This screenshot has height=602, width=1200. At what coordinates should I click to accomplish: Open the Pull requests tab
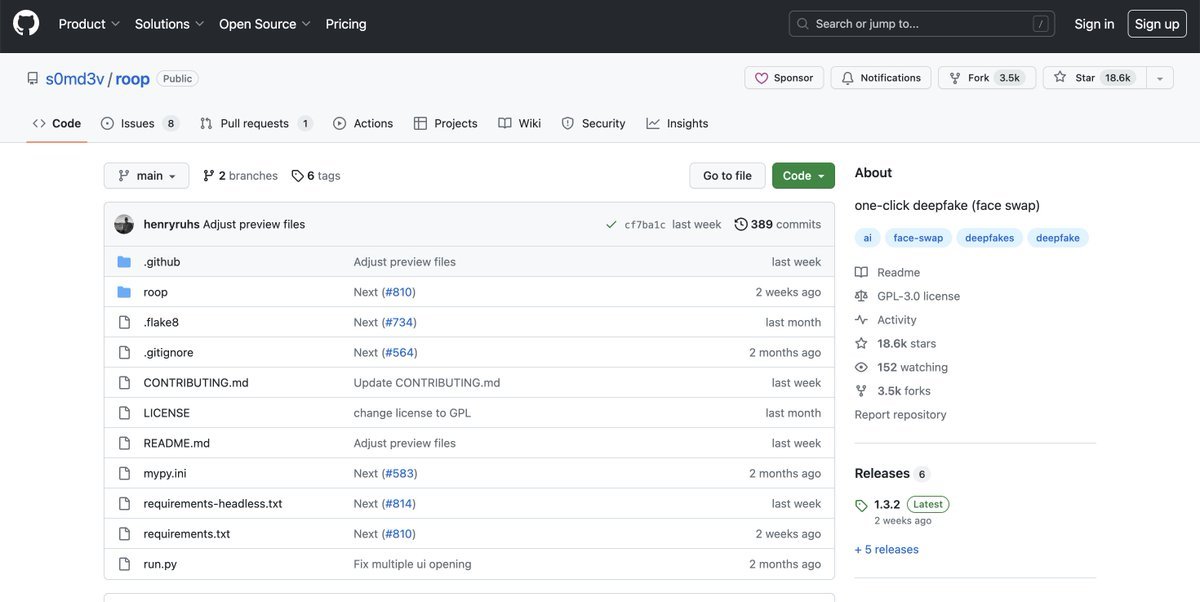tap(255, 124)
